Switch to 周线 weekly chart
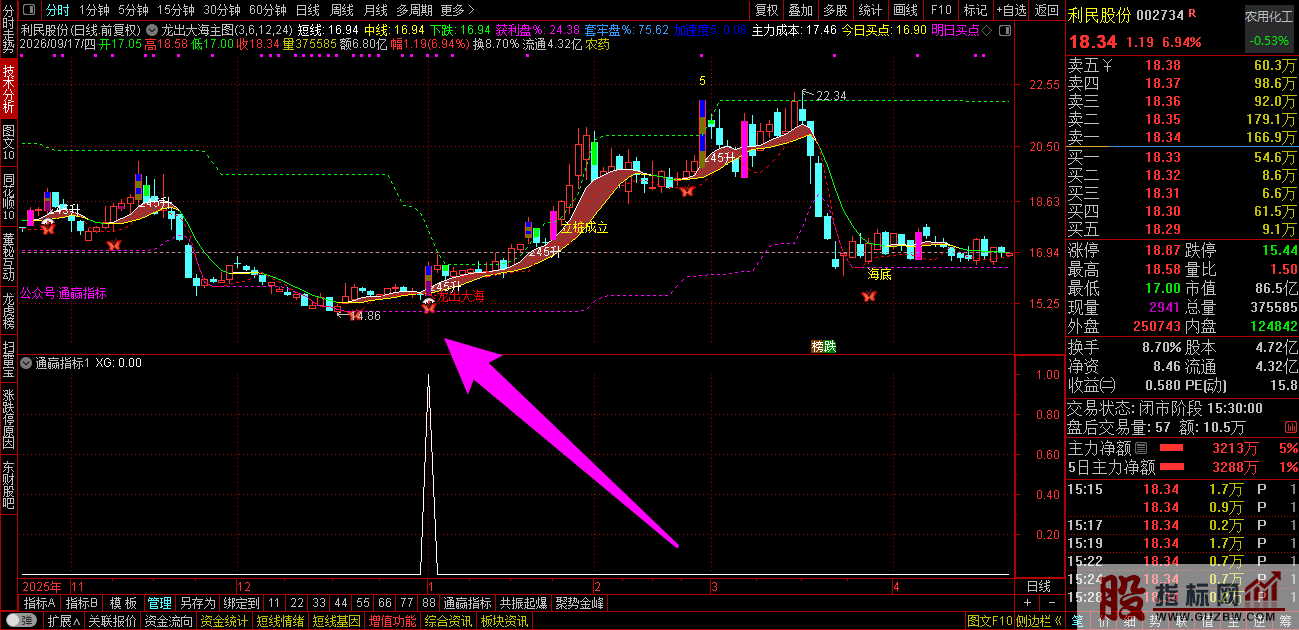Viewport: 1299px width, 630px height. click(x=341, y=10)
